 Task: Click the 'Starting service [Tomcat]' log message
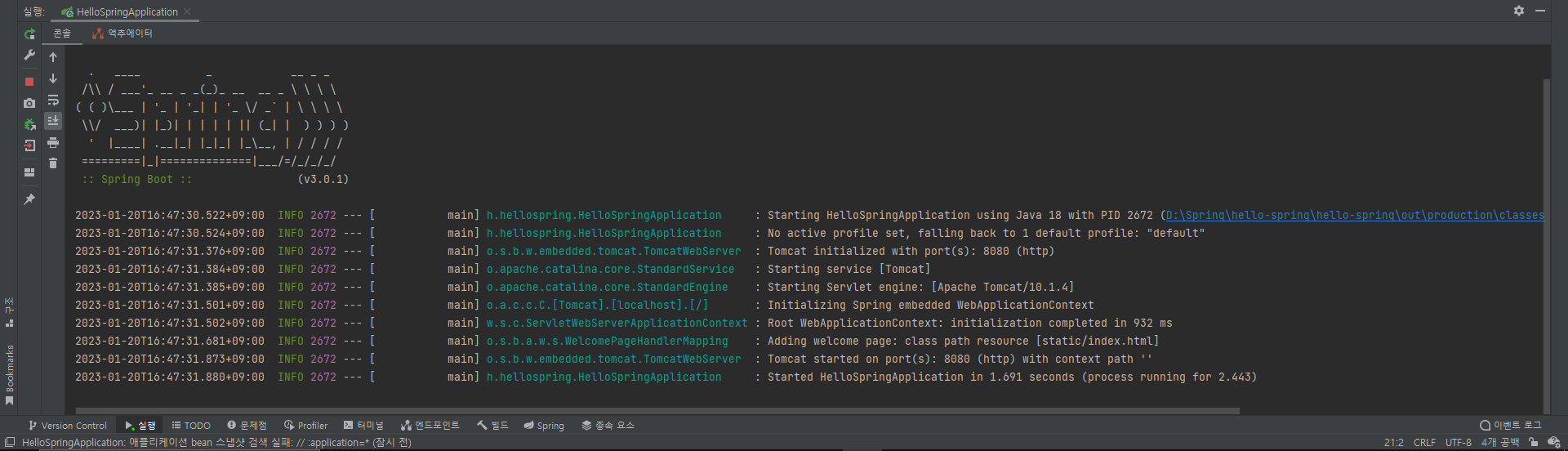(849, 270)
